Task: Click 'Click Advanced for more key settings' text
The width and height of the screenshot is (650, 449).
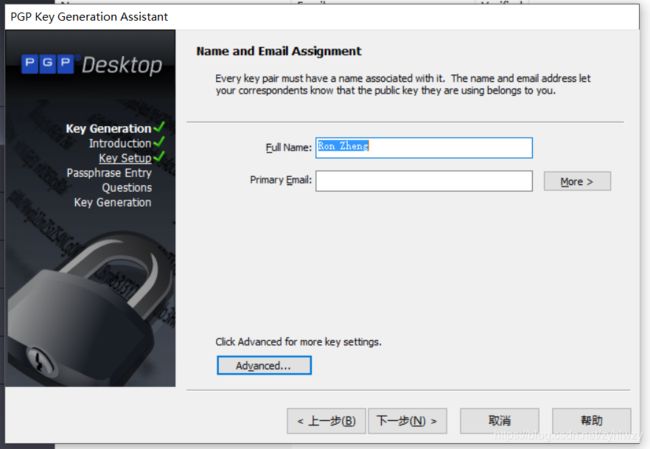Action: [x=298, y=342]
